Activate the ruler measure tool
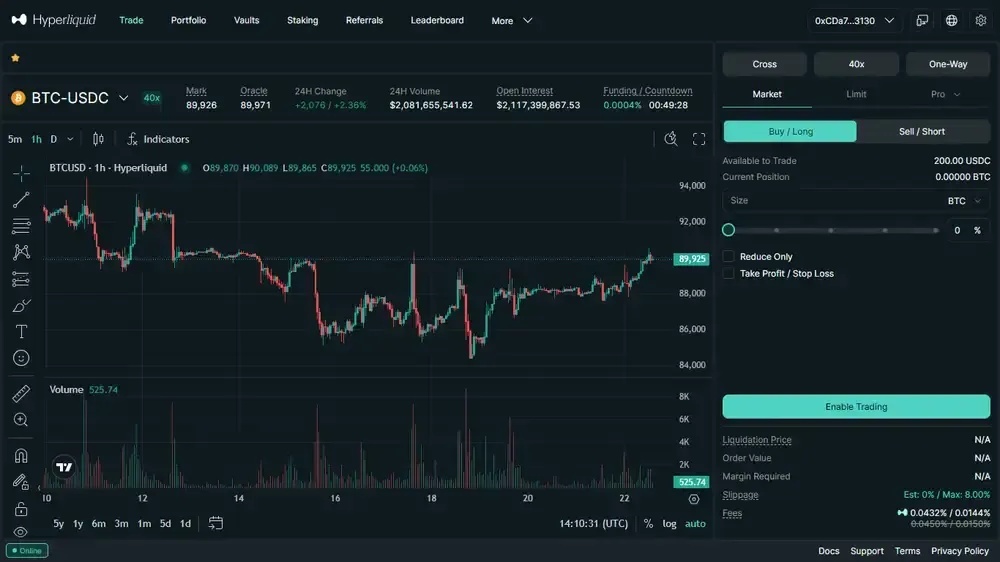Screen dimensions: 1000x562 coord(21,394)
